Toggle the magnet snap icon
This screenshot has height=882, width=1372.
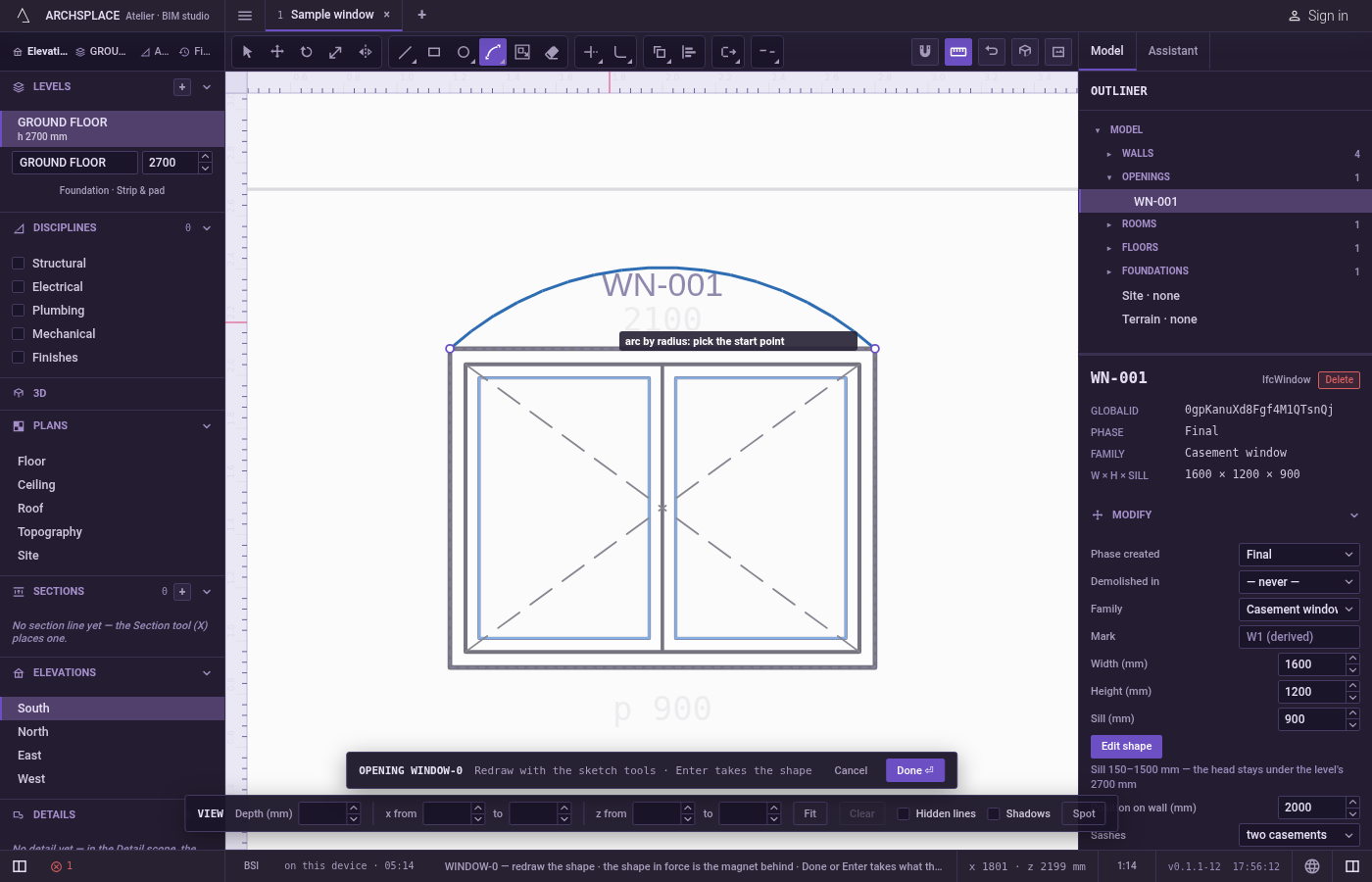(925, 52)
